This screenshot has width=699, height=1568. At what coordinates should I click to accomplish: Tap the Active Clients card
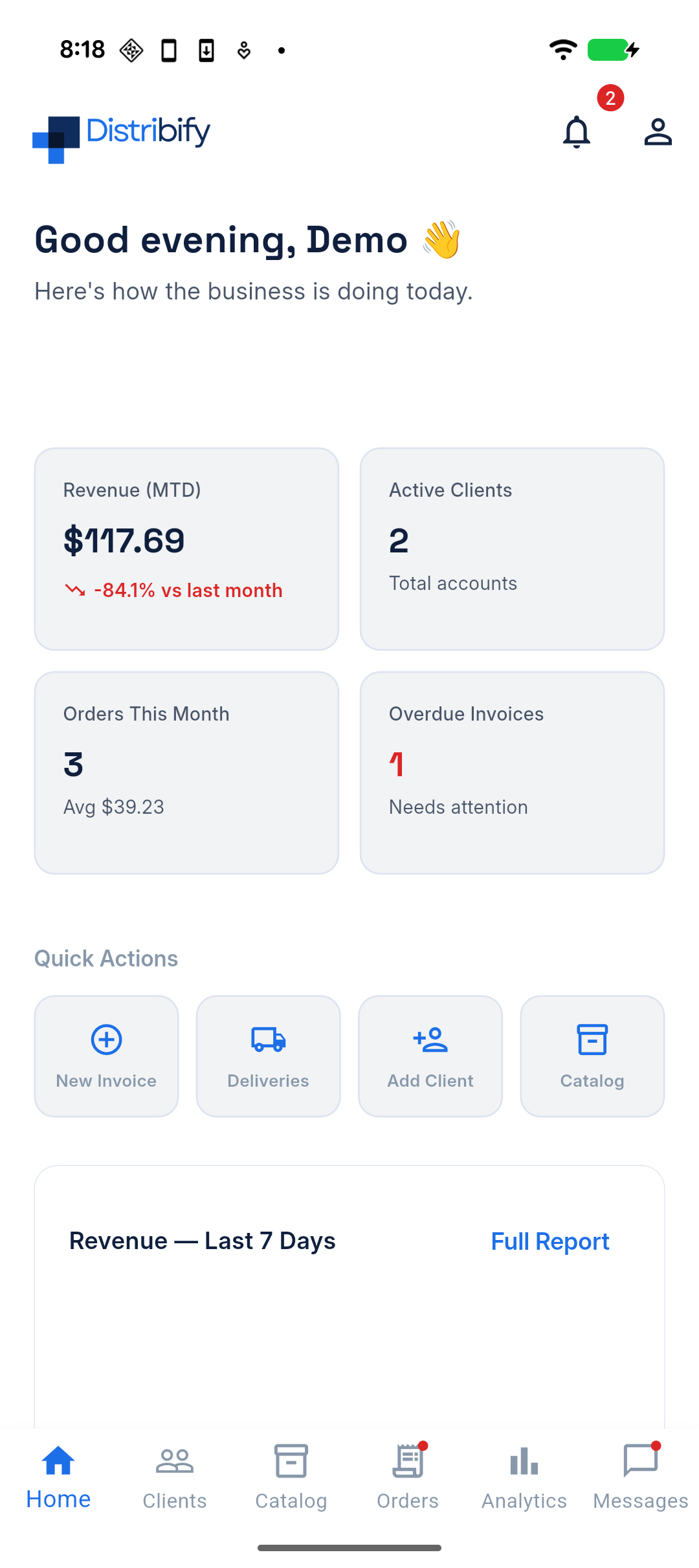click(x=512, y=549)
